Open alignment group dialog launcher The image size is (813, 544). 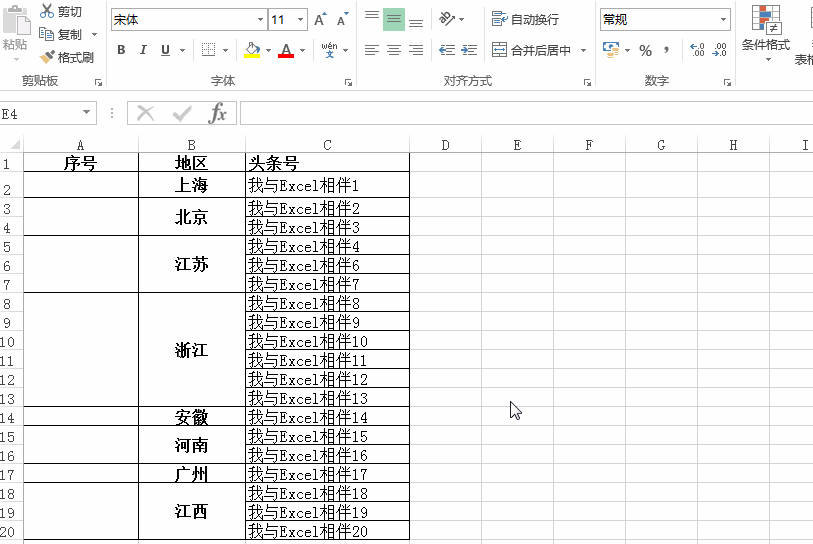coord(587,82)
